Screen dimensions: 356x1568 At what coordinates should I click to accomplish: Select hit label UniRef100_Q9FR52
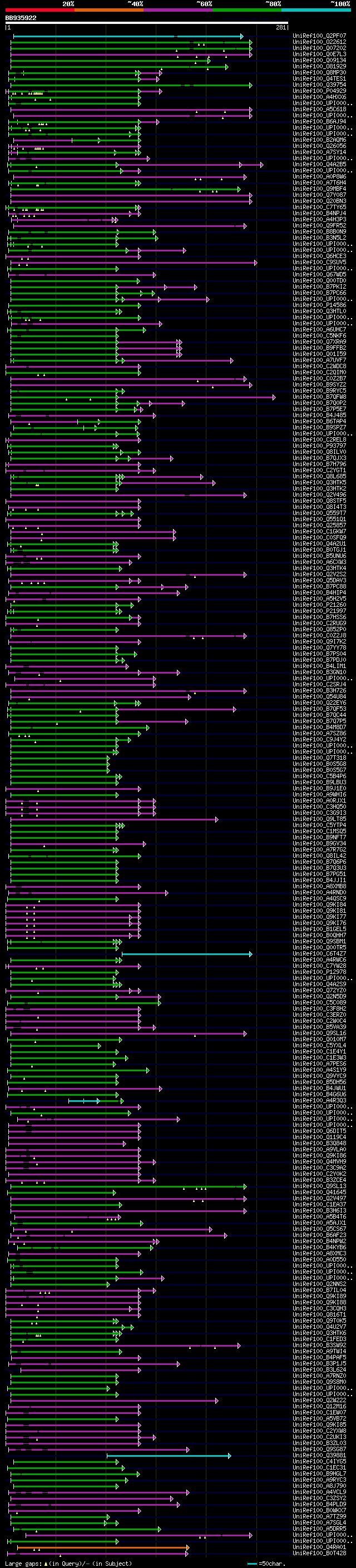[319, 226]
